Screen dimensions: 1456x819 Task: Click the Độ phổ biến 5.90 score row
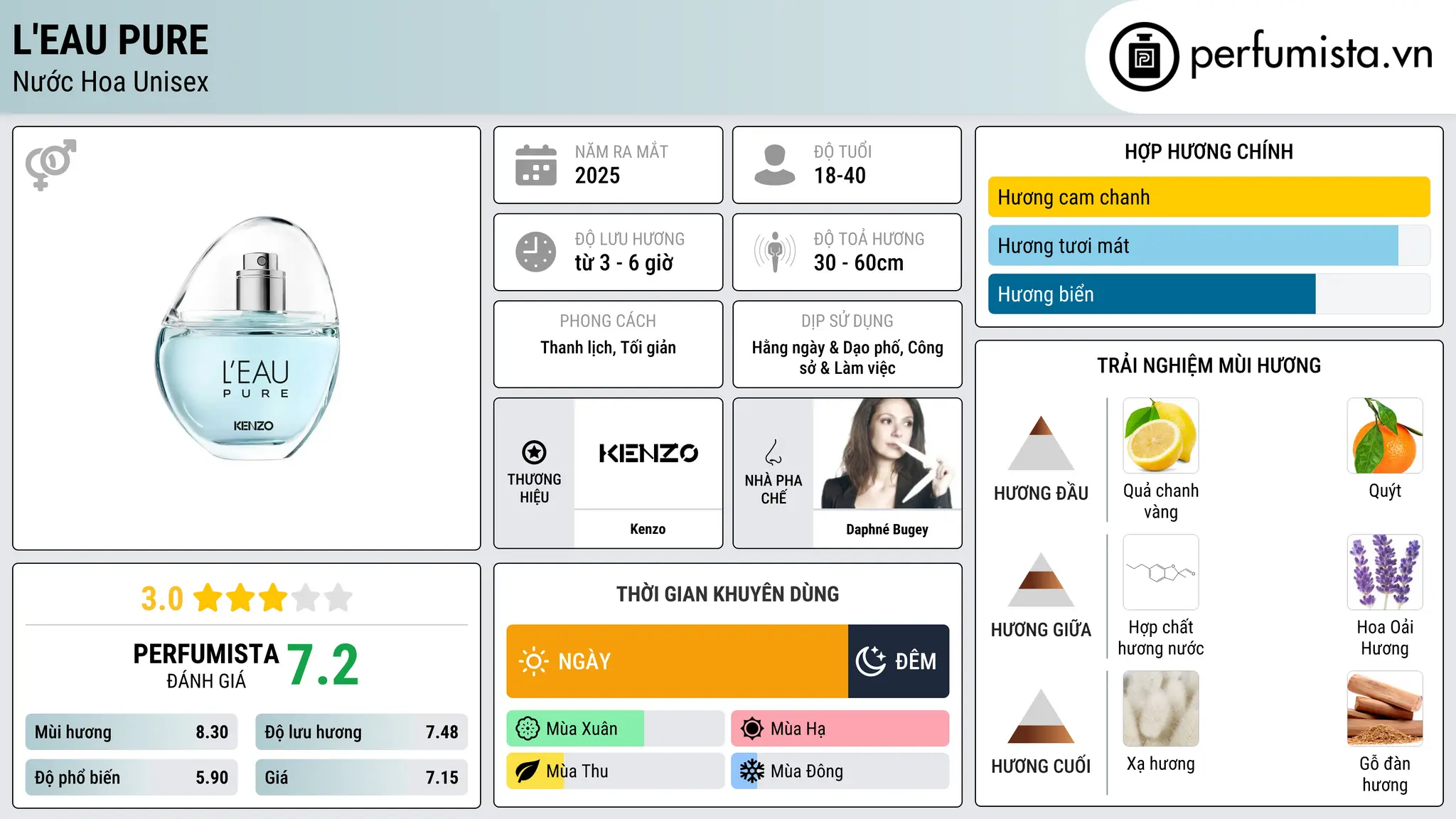(x=132, y=778)
